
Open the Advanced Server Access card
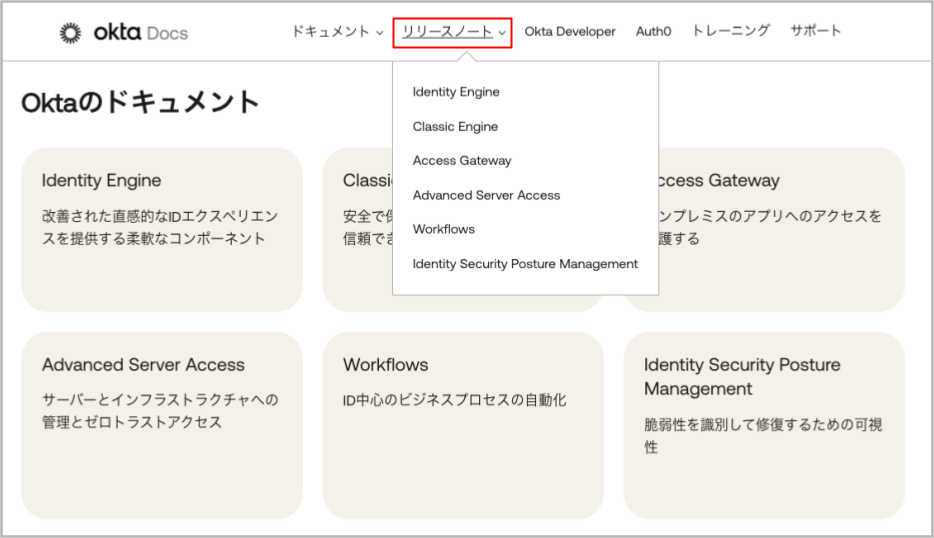coord(161,425)
